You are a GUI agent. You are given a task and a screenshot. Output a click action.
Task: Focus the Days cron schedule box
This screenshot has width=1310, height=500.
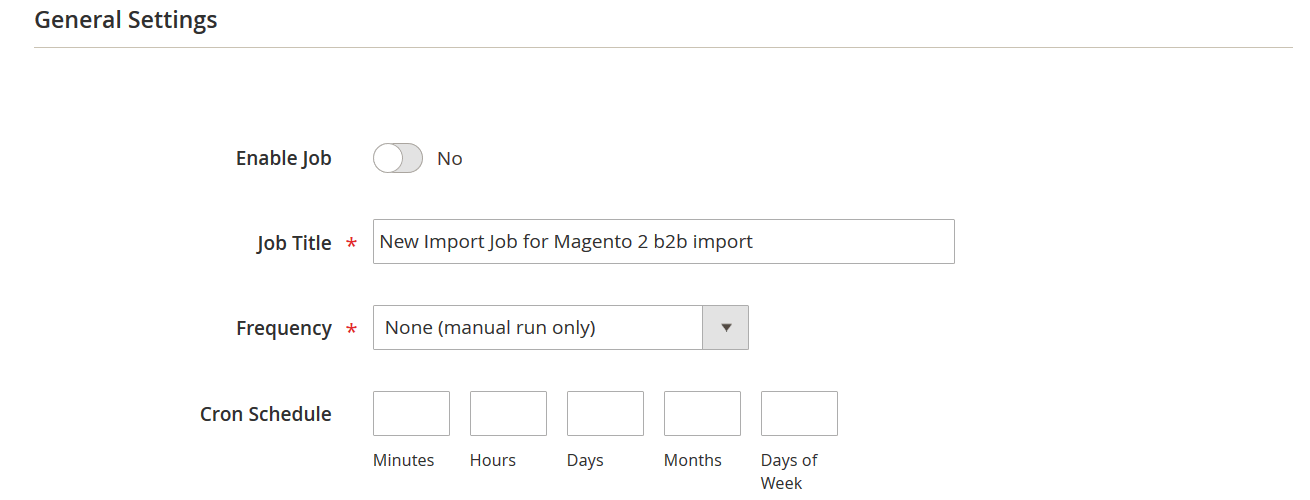pyautogui.click(x=605, y=413)
